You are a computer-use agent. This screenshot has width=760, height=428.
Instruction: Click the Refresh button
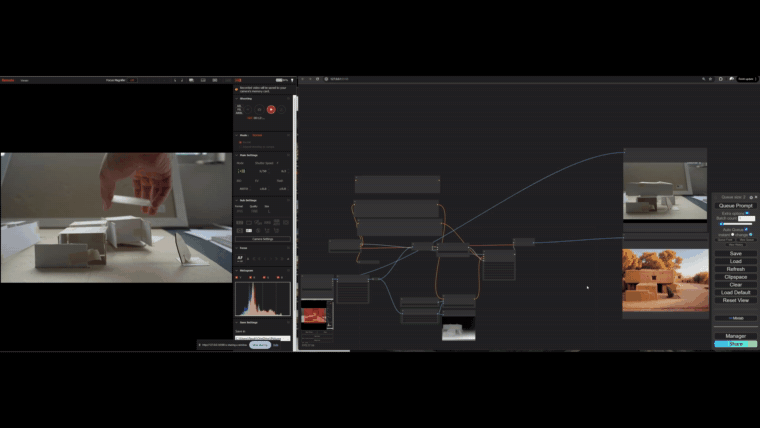point(735,269)
